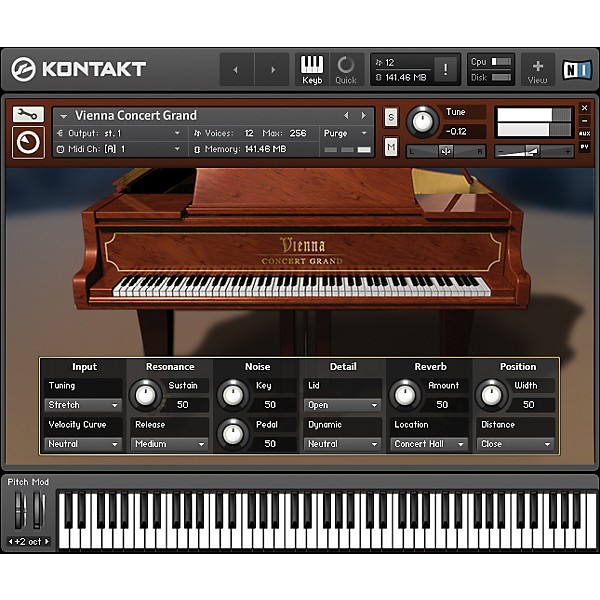The width and height of the screenshot is (600, 600).
Task: Toggle the PV performance view button
Action: [x=584, y=147]
